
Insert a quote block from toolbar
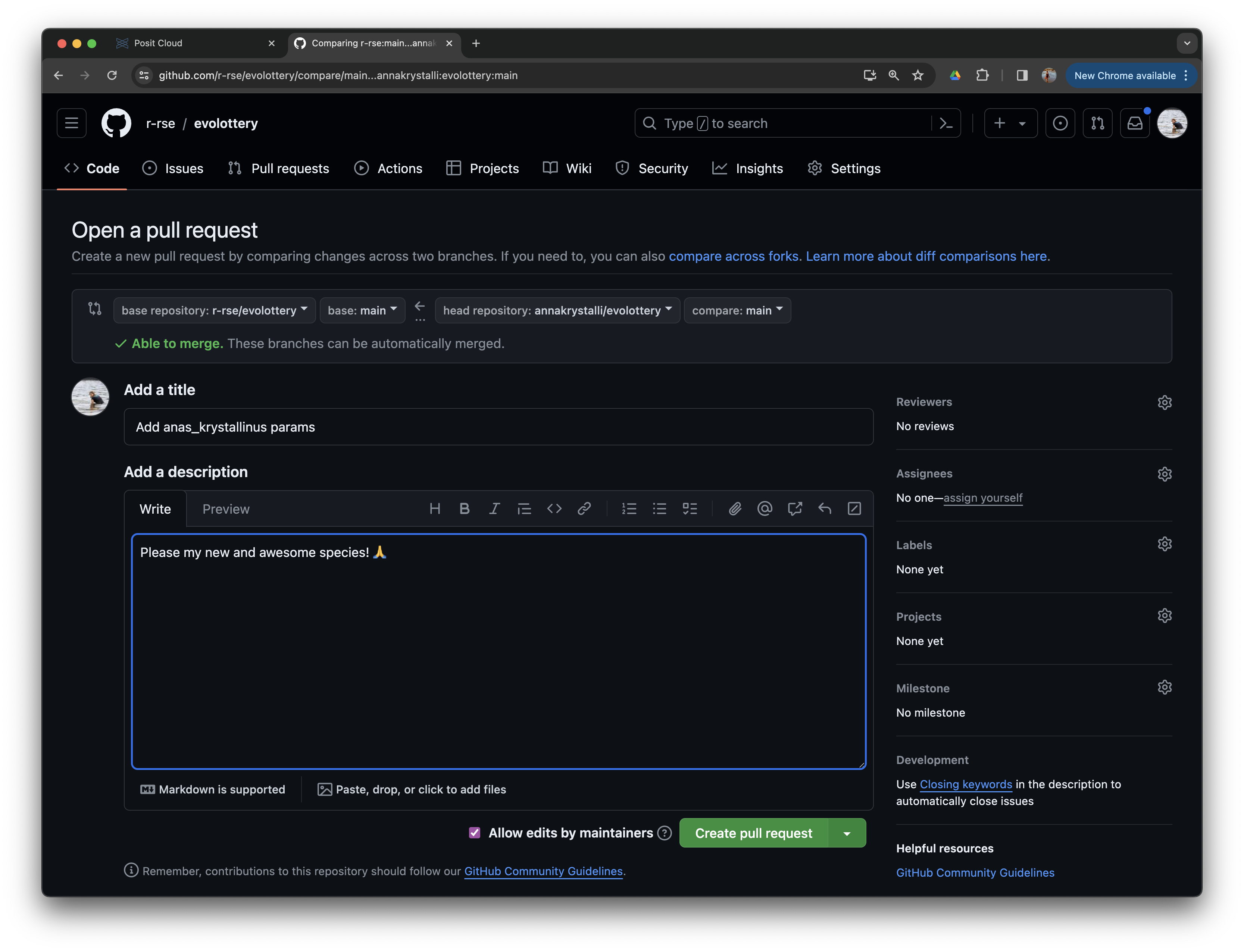click(524, 508)
